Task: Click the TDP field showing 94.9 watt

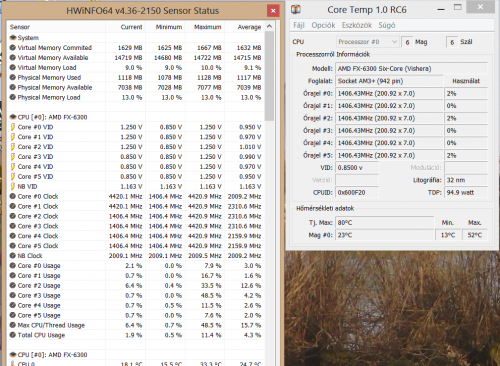Action: pos(466,192)
